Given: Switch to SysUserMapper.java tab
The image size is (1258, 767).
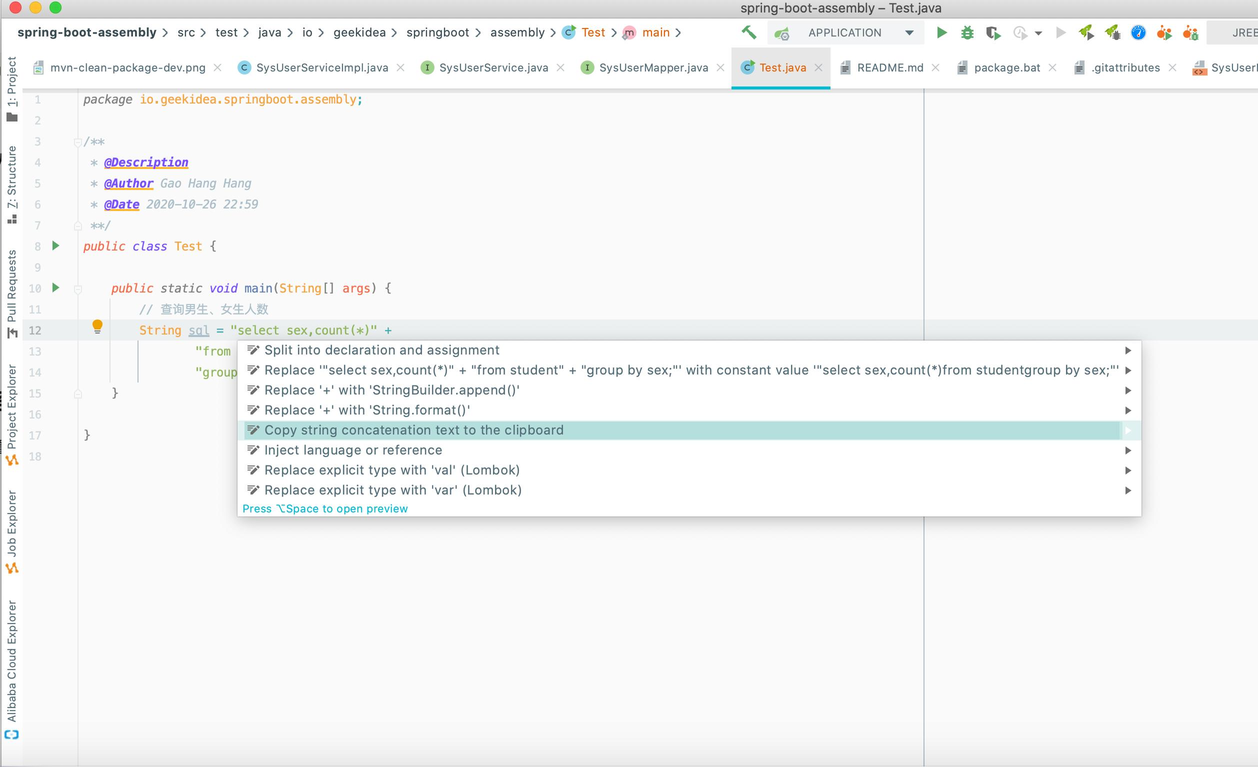Looking at the screenshot, I should [654, 68].
